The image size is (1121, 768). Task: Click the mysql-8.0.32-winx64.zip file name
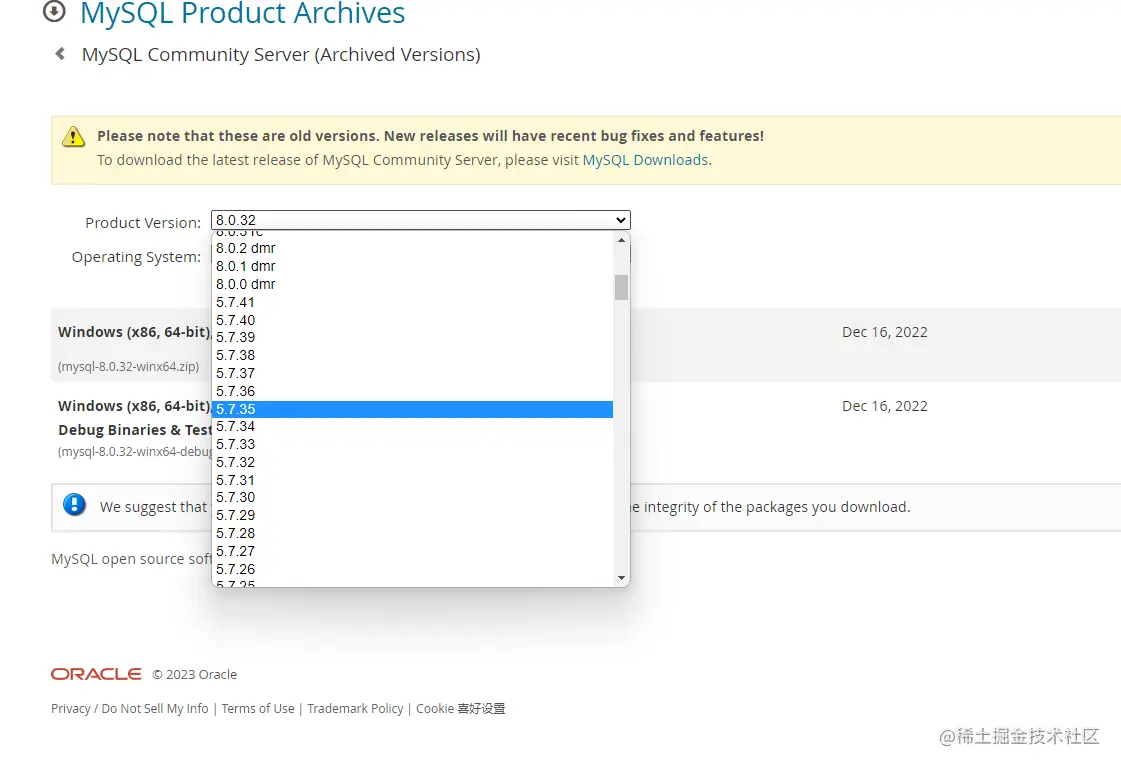pyautogui.click(x=129, y=366)
